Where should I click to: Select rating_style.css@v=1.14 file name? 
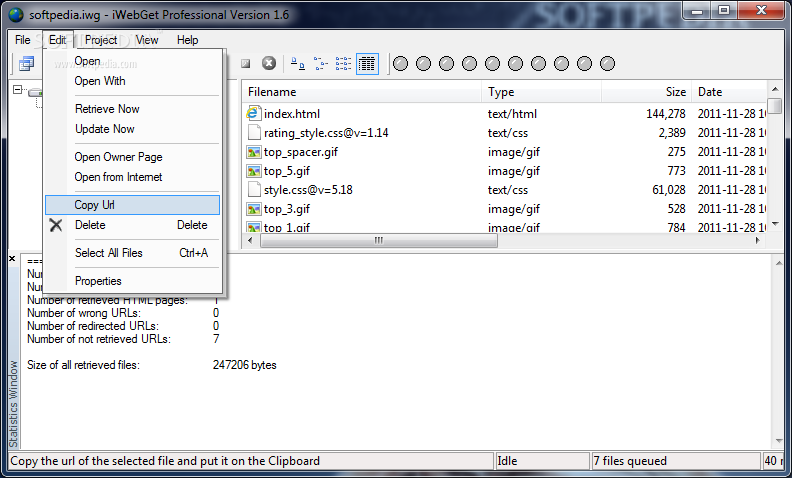326,133
